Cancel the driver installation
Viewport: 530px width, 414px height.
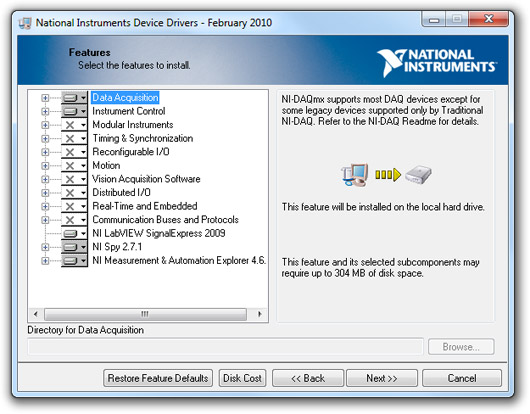(462, 378)
